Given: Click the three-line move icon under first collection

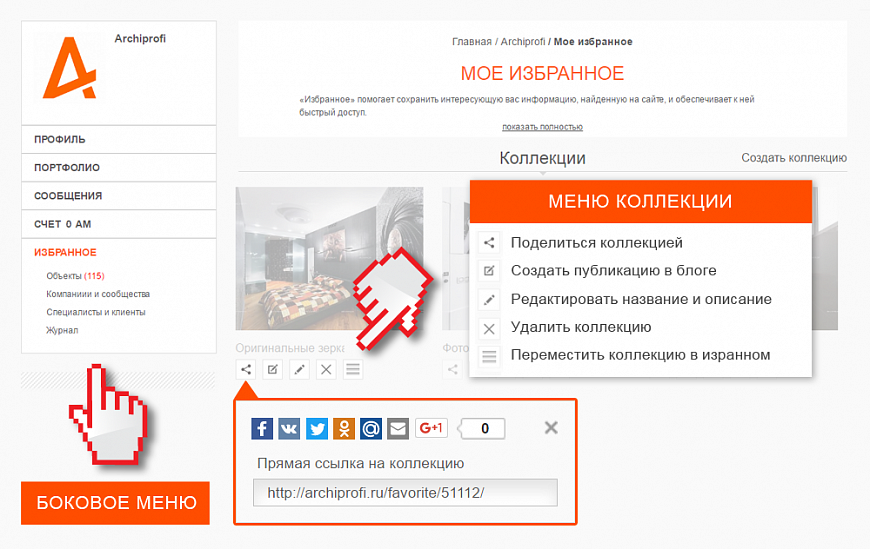Looking at the screenshot, I should [x=353, y=369].
